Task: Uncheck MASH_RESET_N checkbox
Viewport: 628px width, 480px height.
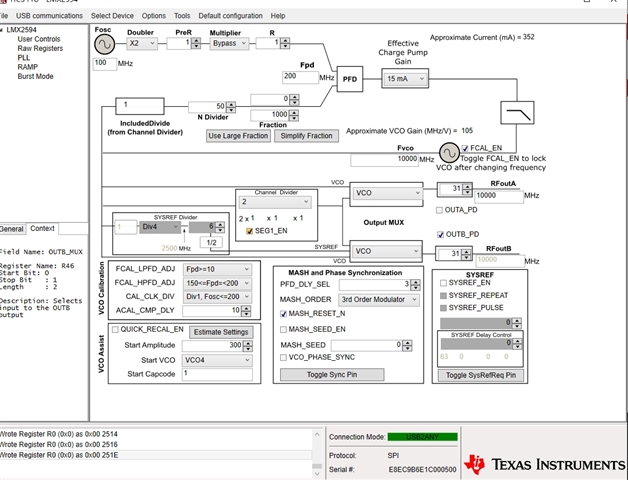Action: (x=284, y=314)
